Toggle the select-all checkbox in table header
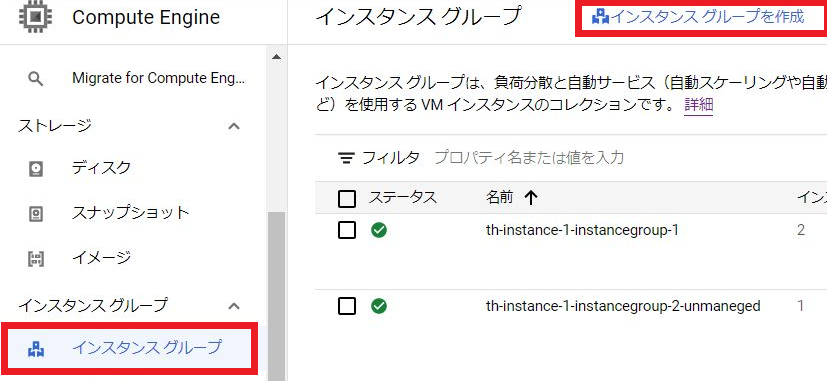 click(347, 199)
